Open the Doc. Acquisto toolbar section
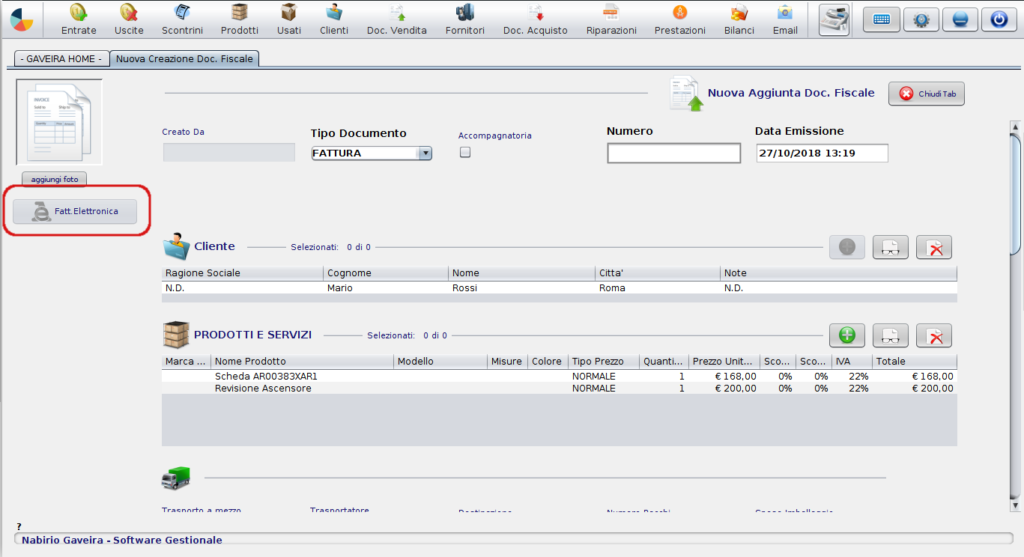This screenshot has height=557, width=1024. pos(535,19)
